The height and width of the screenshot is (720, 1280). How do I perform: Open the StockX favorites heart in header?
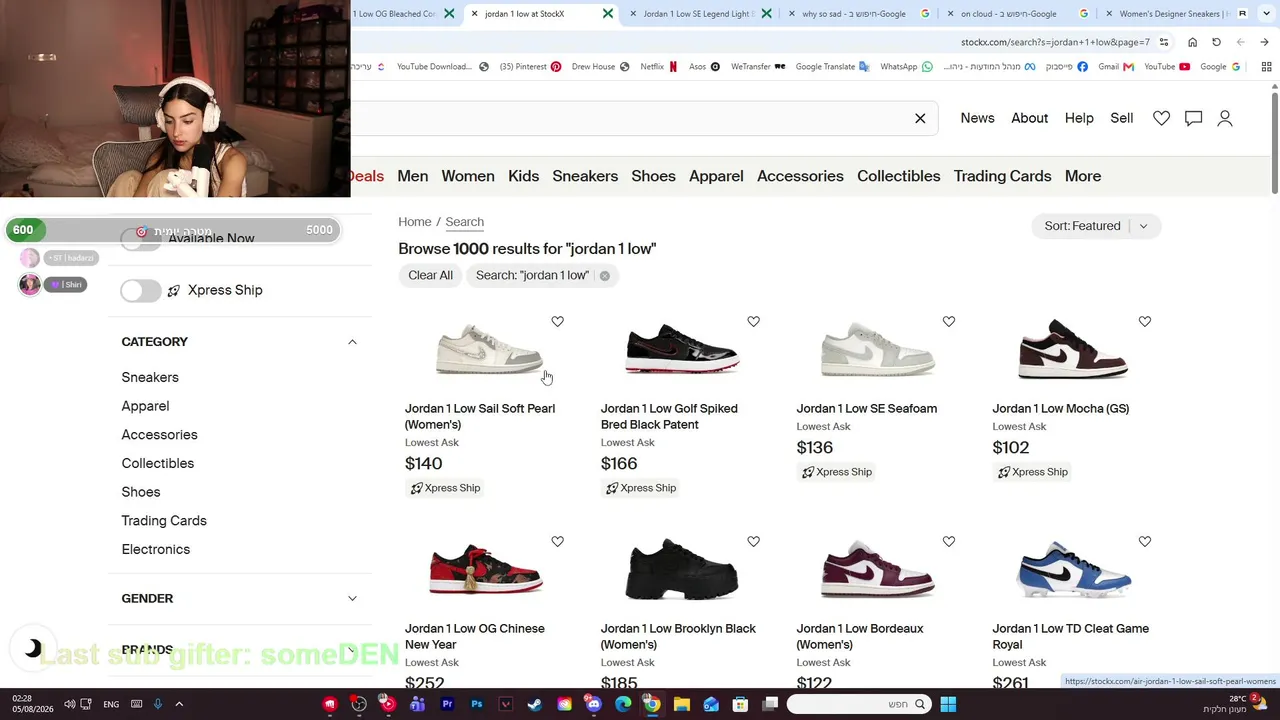[1161, 118]
